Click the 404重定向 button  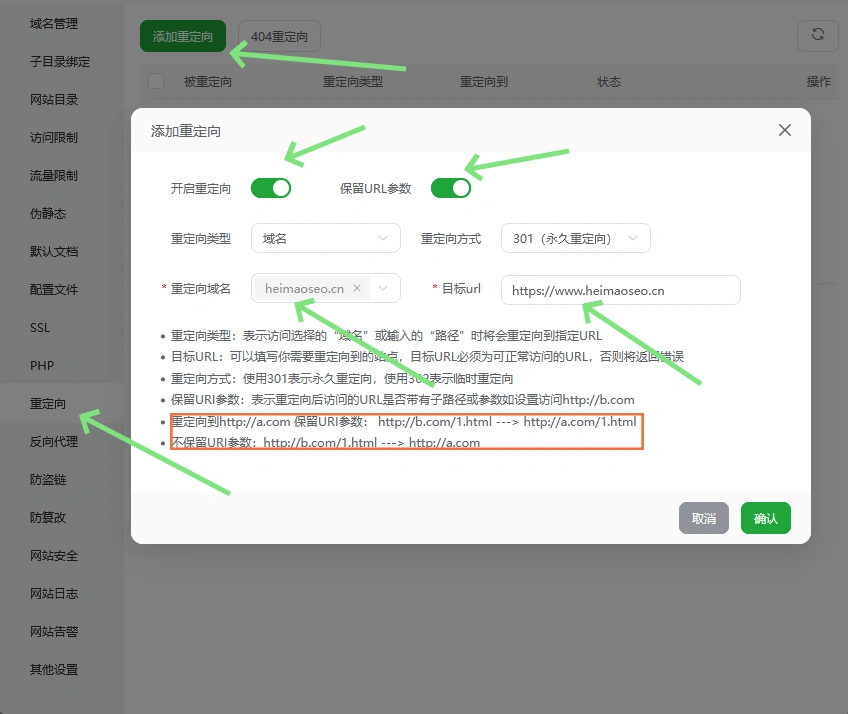pos(279,36)
